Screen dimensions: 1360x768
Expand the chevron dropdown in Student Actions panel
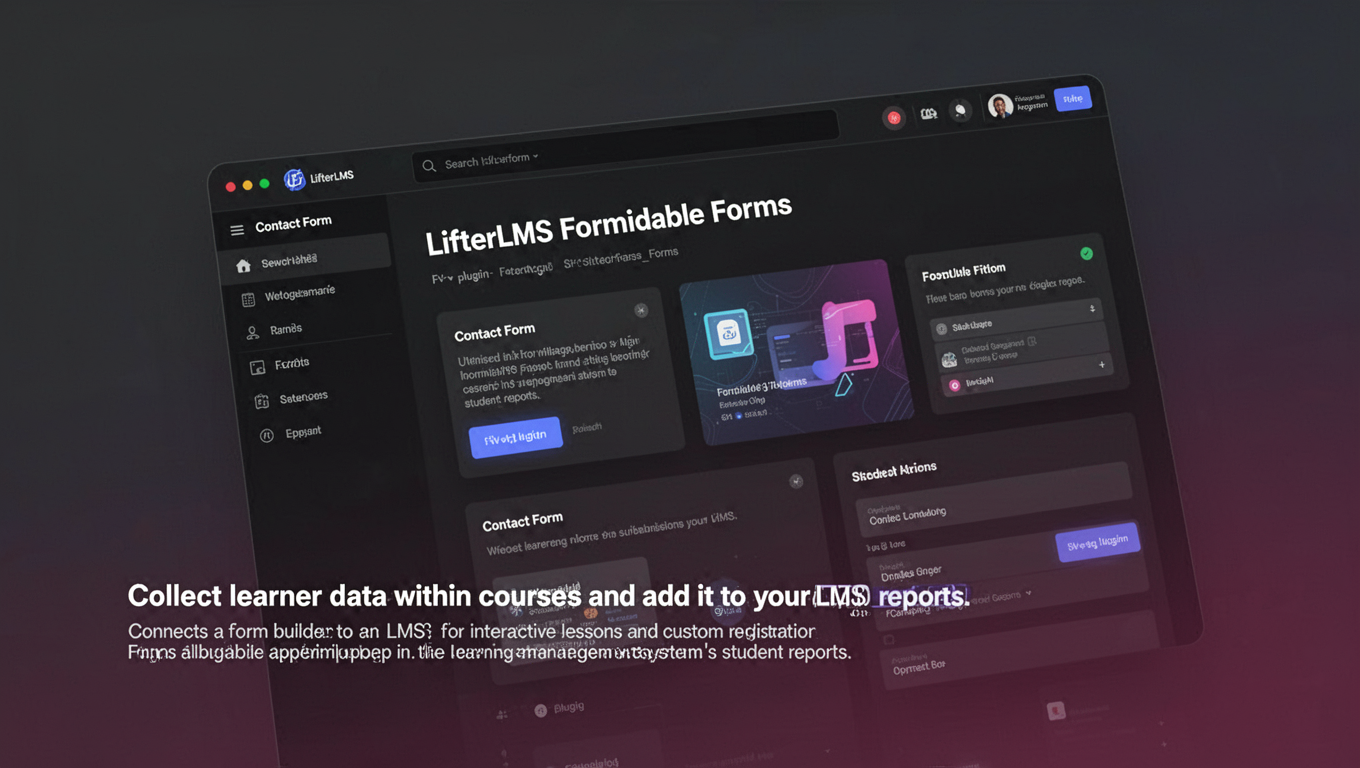1028,594
